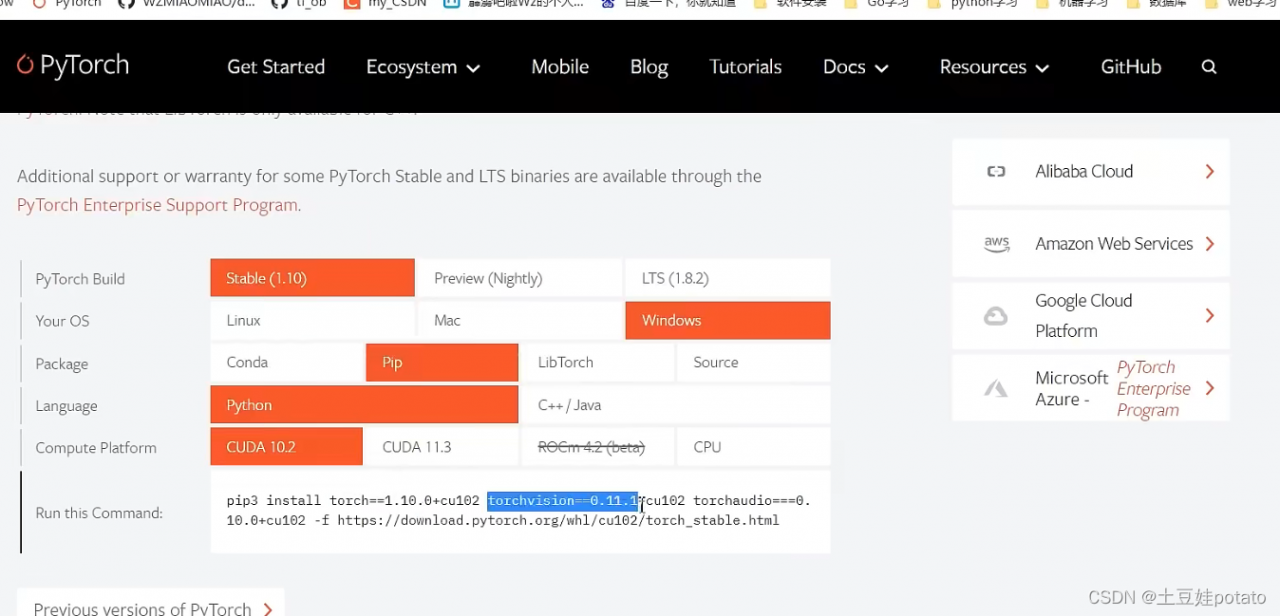Click the 'Compute Platform' row label
Image resolution: width=1280 pixels, height=616 pixels.
coord(96,448)
